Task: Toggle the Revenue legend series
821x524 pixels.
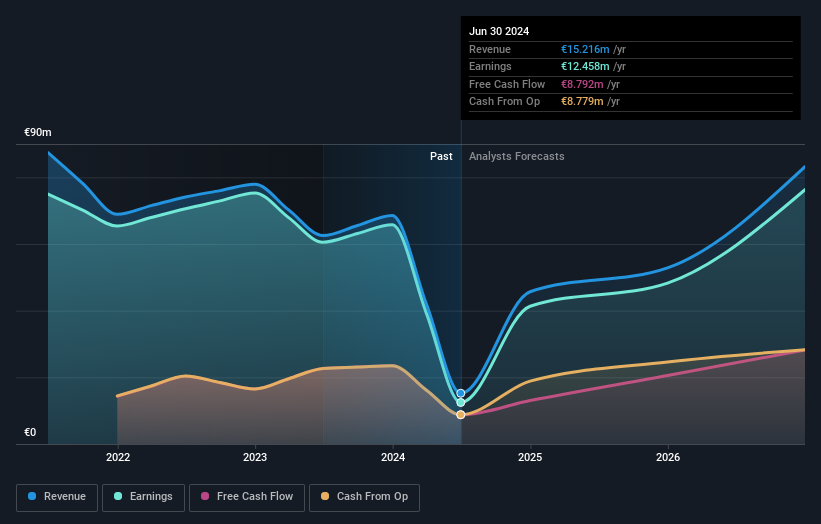Action: (57, 497)
